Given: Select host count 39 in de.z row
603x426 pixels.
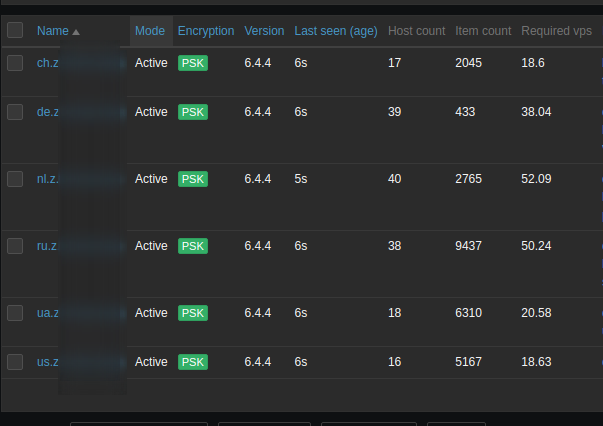Looking at the screenshot, I should (x=395, y=112).
